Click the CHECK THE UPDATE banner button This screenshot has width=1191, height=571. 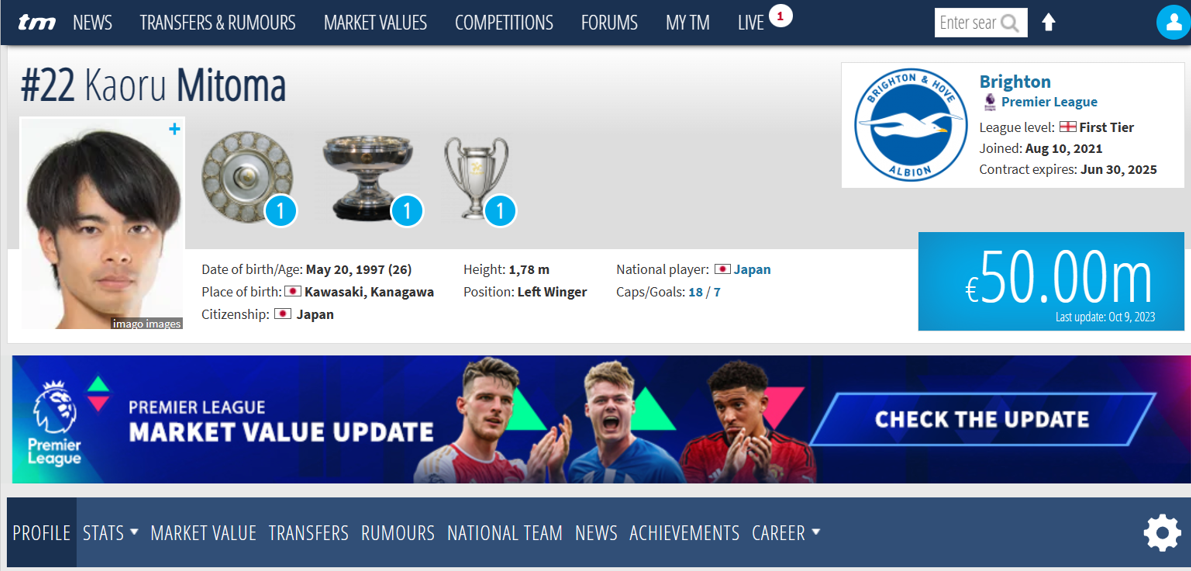[x=982, y=419]
